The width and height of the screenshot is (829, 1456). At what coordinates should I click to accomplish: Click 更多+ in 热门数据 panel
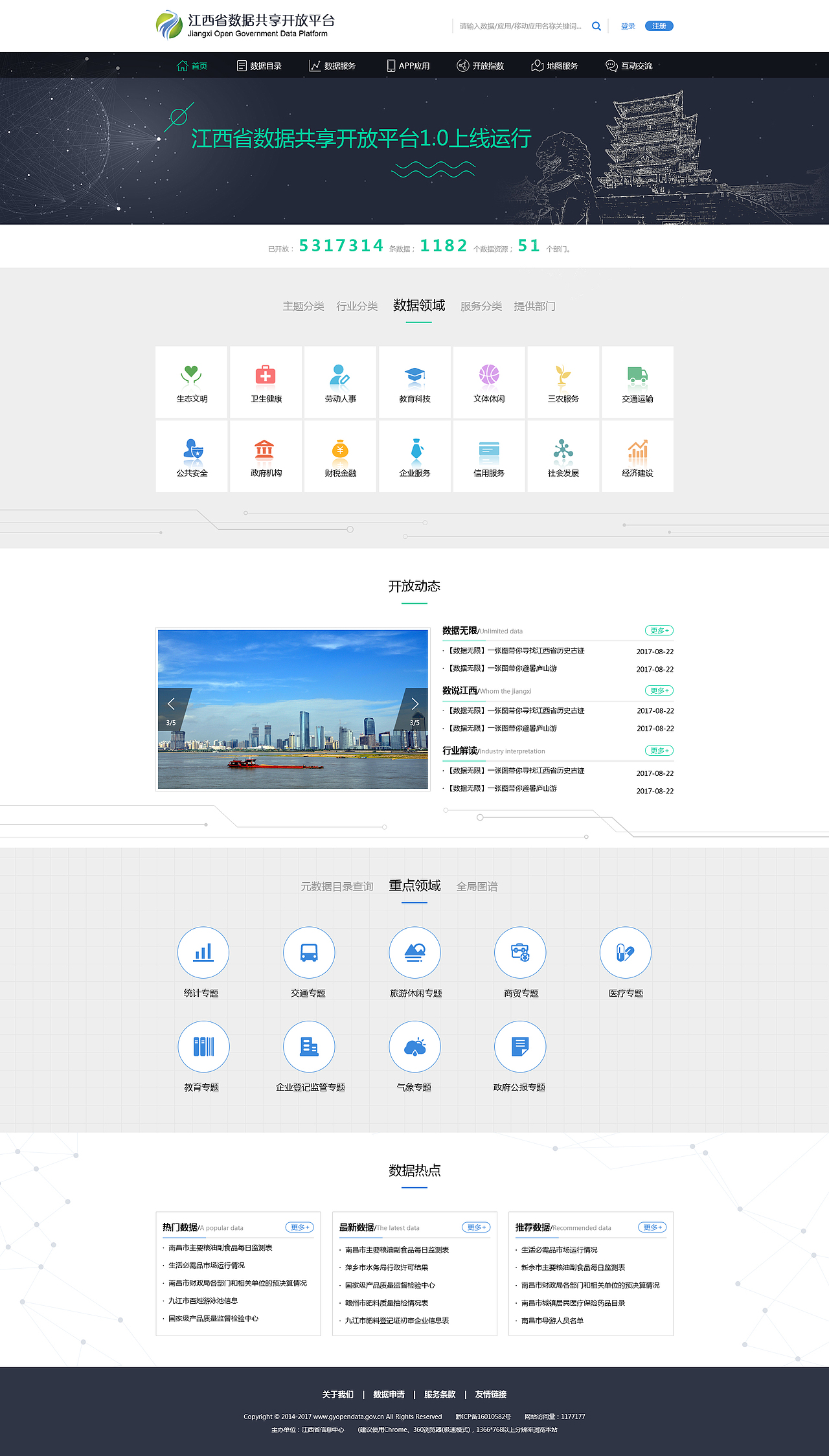coord(300,1227)
